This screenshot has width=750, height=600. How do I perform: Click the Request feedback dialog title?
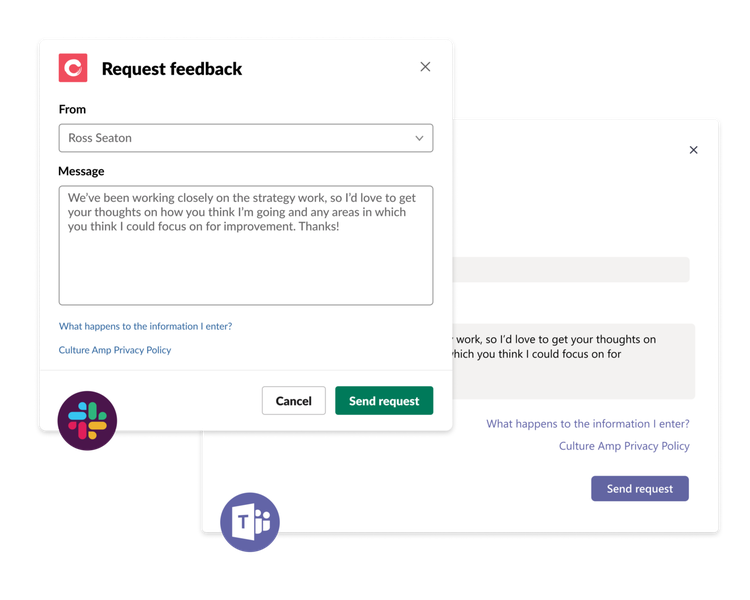coord(172,69)
